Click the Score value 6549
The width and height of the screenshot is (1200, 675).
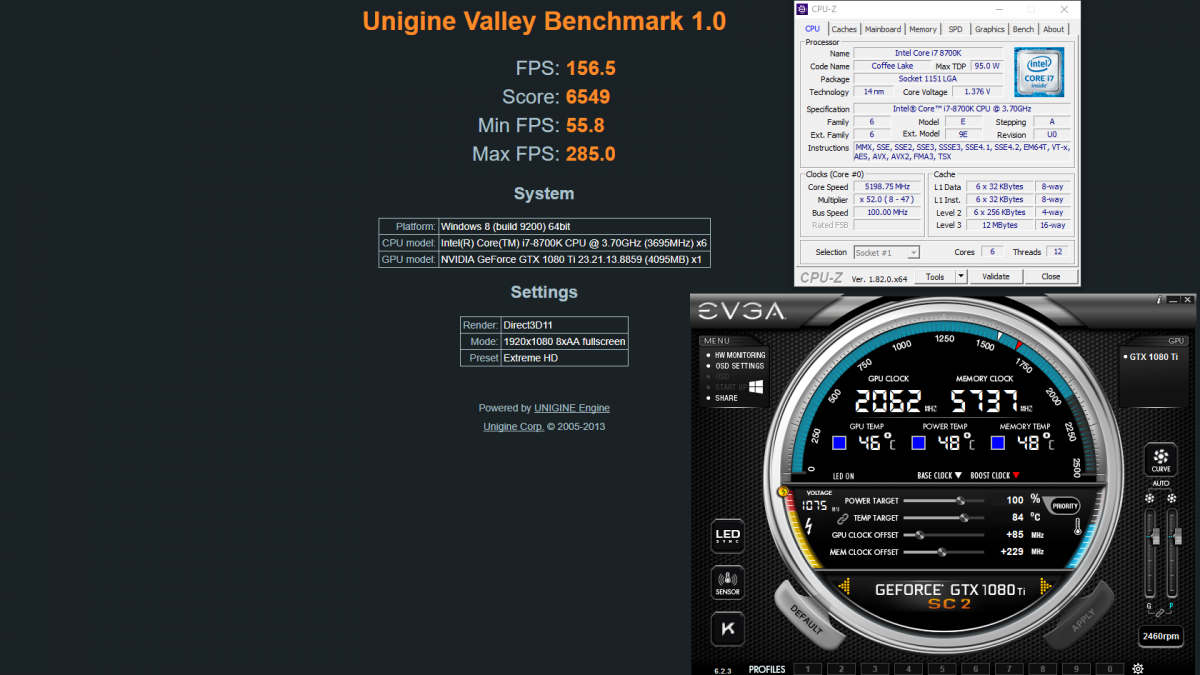tap(588, 97)
